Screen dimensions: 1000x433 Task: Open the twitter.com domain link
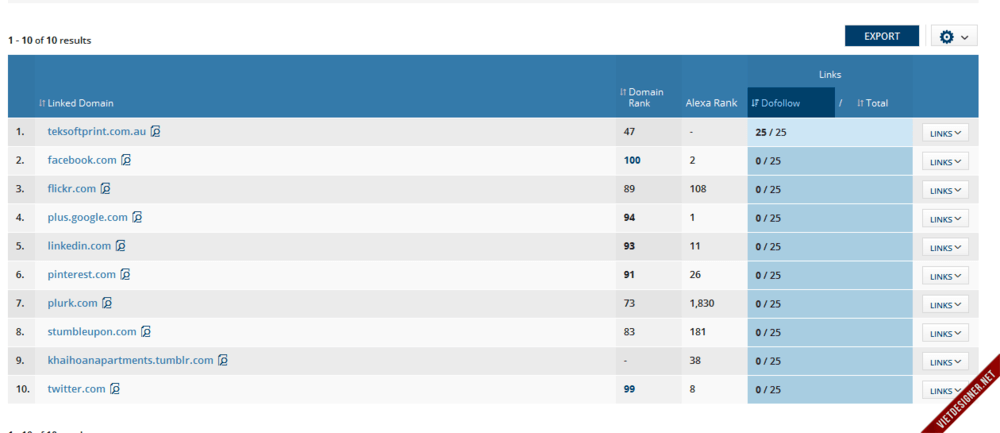77,388
